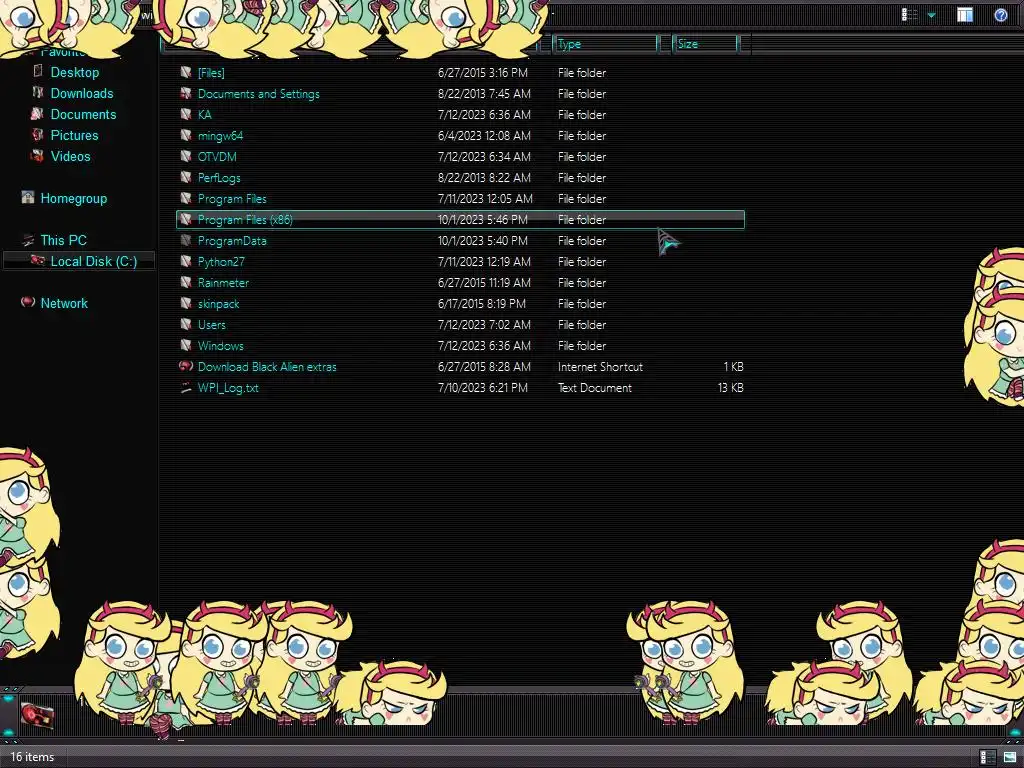Select the Program Files (x86) folder name
Image resolution: width=1024 pixels, height=768 pixels.
tap(245, 220)
